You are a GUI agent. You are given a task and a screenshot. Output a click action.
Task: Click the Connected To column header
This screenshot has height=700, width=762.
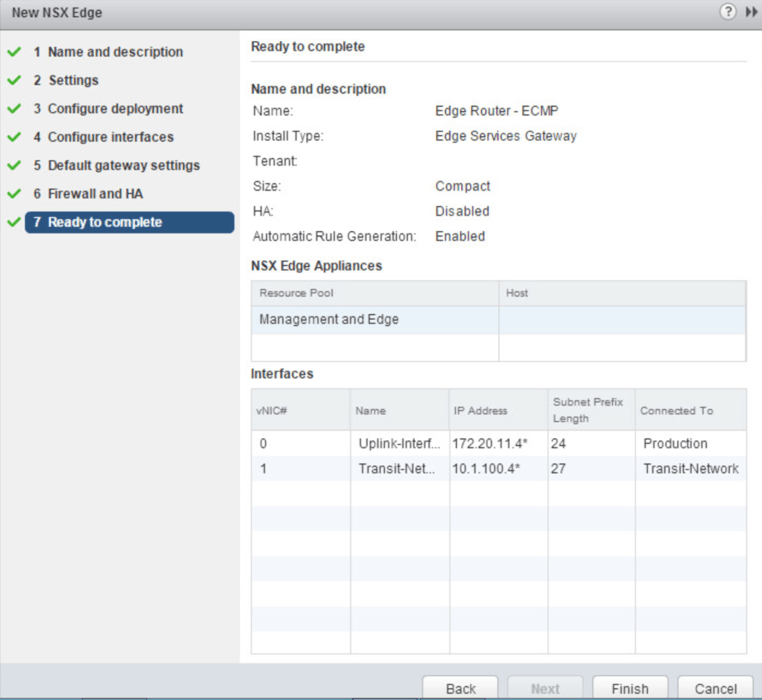coord(690,410)
